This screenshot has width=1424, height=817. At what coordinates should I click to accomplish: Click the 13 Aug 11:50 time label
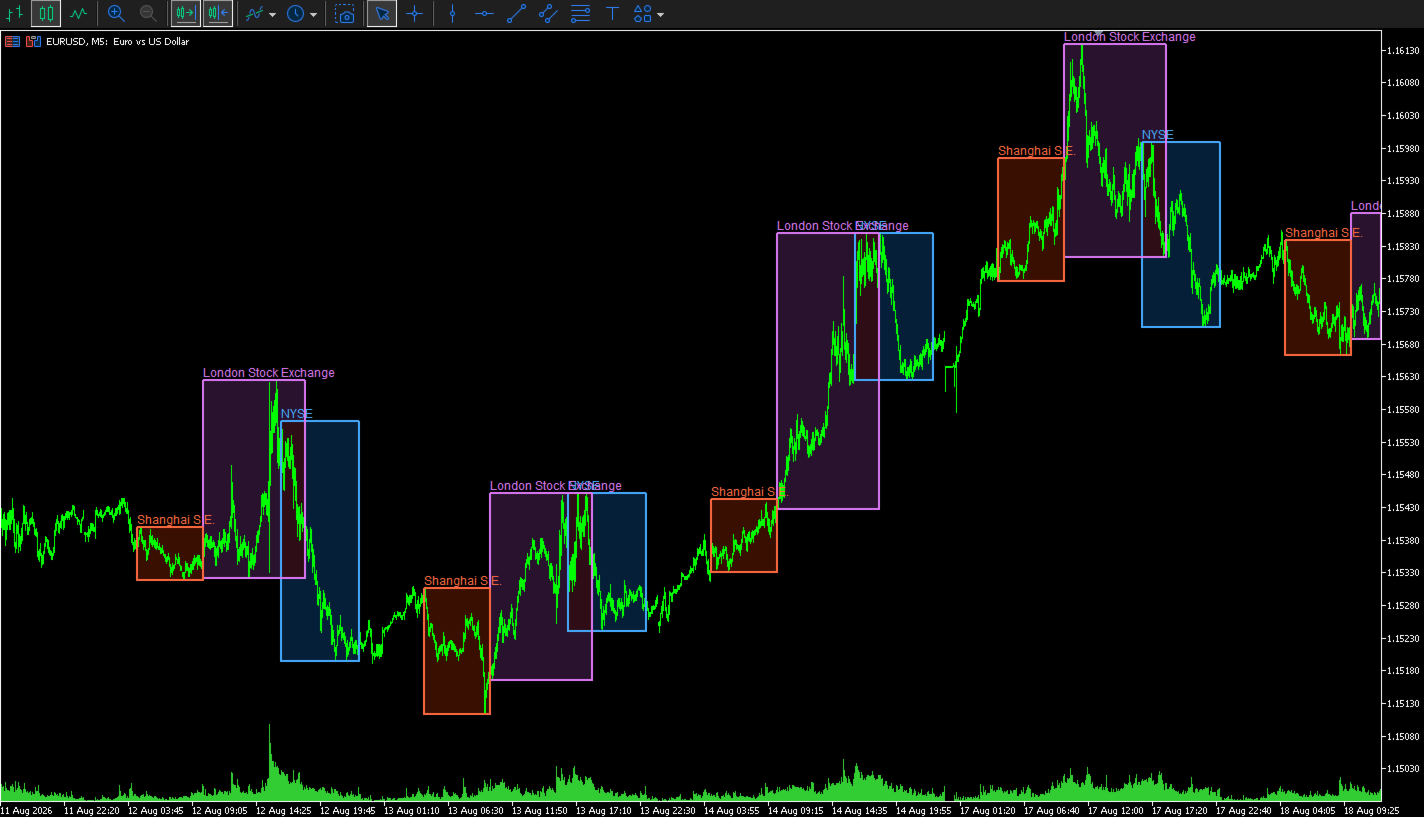click(539, 810)
